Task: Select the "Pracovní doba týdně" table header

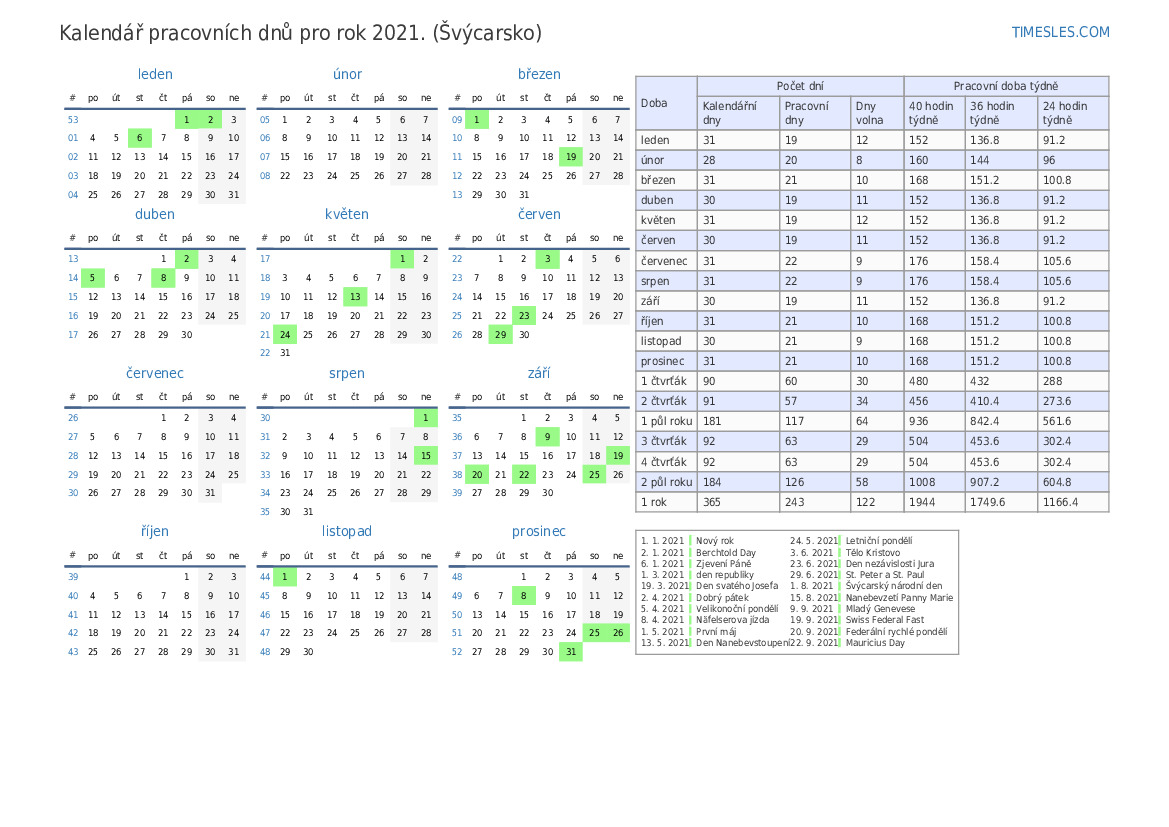Action: click(x=1005, y=86)
